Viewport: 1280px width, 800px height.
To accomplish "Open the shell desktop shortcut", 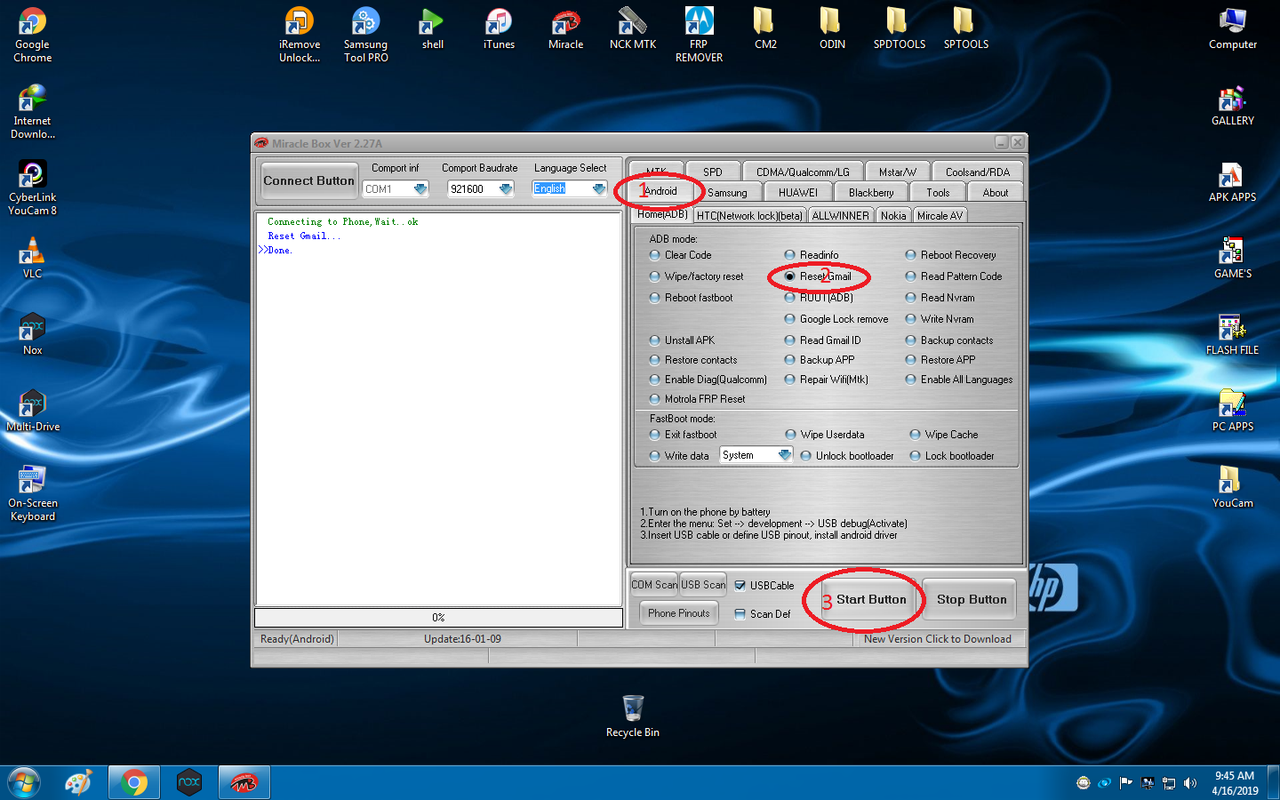I will click(432, 29).
